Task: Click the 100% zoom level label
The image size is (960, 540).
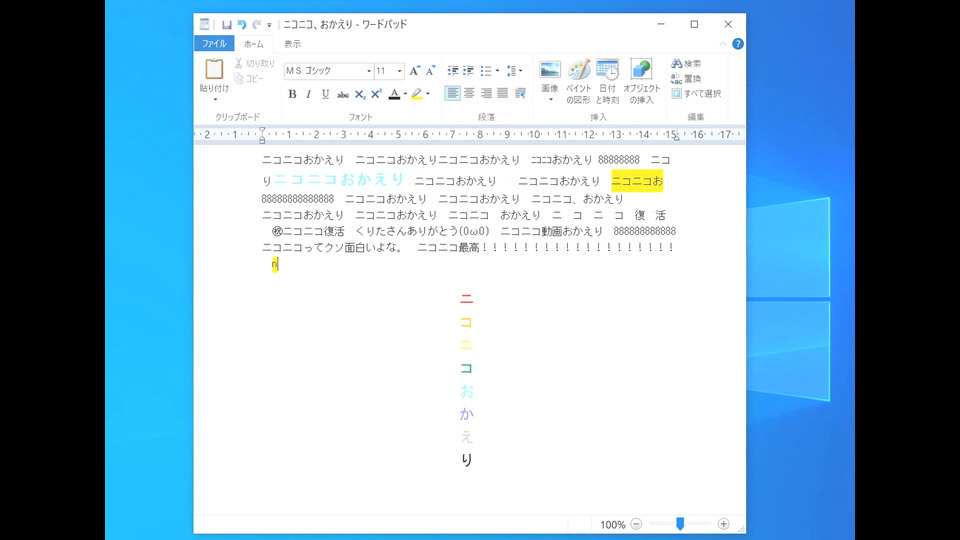Action: pyautogui.click(x=612, y=525)
